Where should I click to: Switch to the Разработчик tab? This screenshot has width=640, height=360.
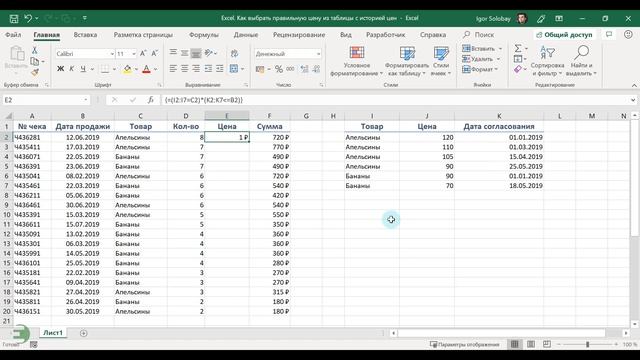click(x=385, y=35)
